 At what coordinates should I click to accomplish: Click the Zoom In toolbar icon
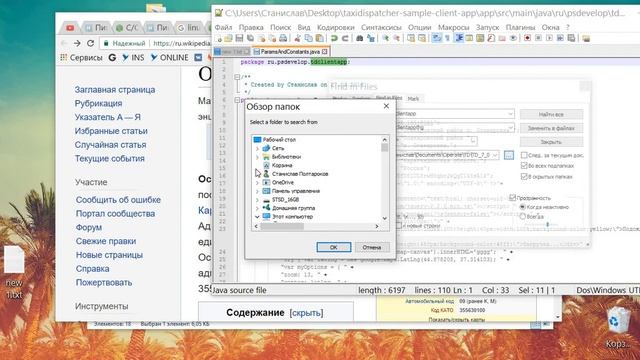tap(385, 39)
